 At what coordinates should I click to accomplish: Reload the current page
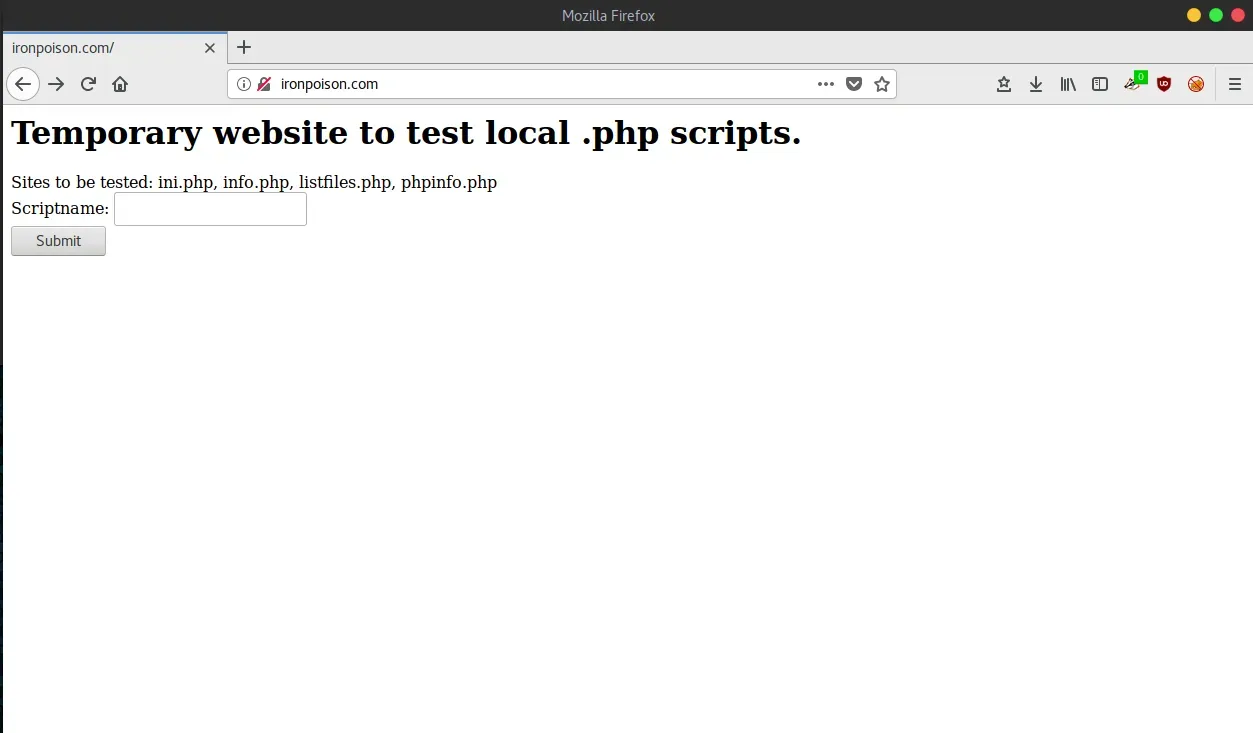pyautogui.click(x=88, y=84)
